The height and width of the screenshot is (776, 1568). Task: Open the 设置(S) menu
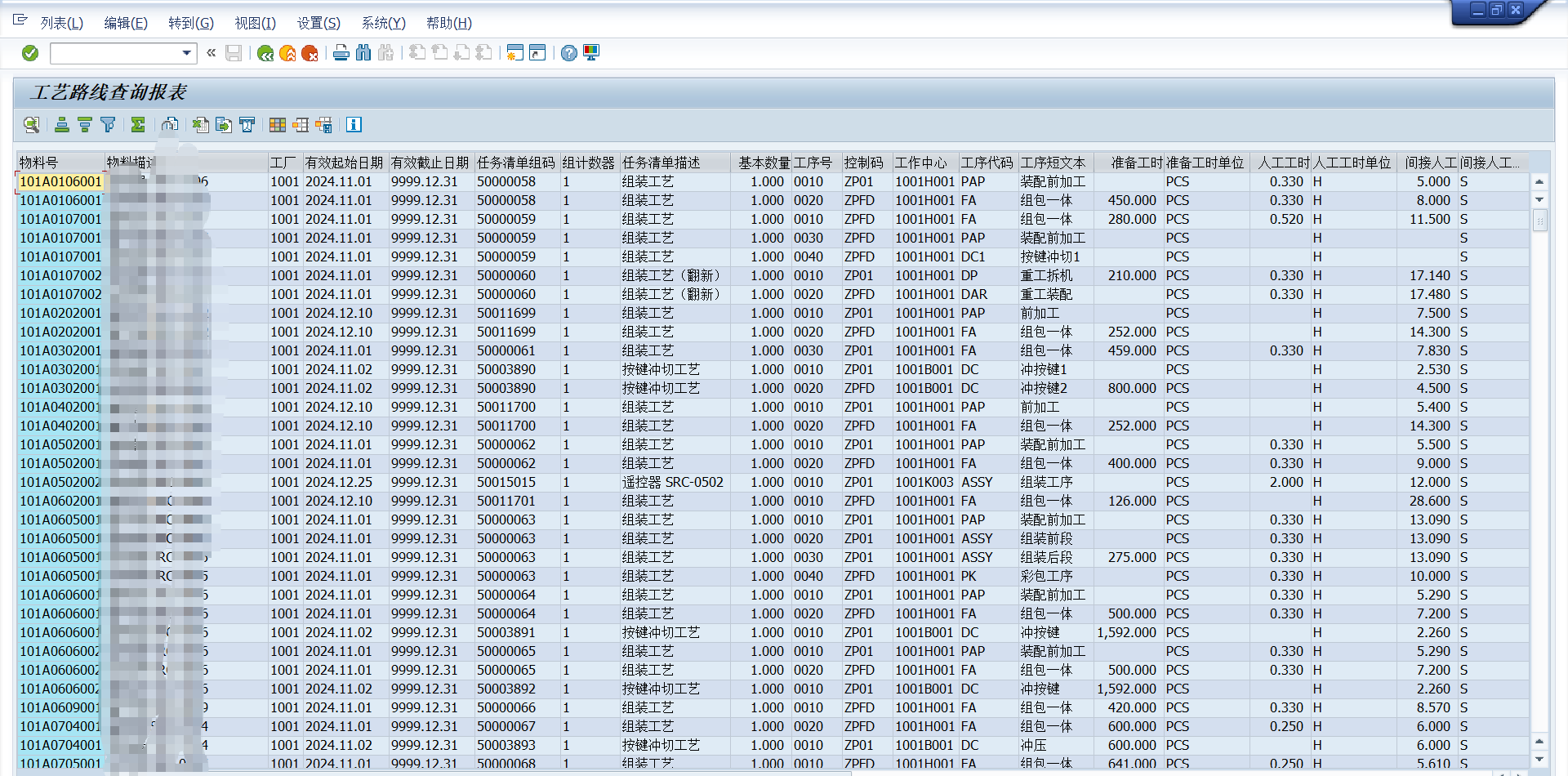(x=318, y=23)
